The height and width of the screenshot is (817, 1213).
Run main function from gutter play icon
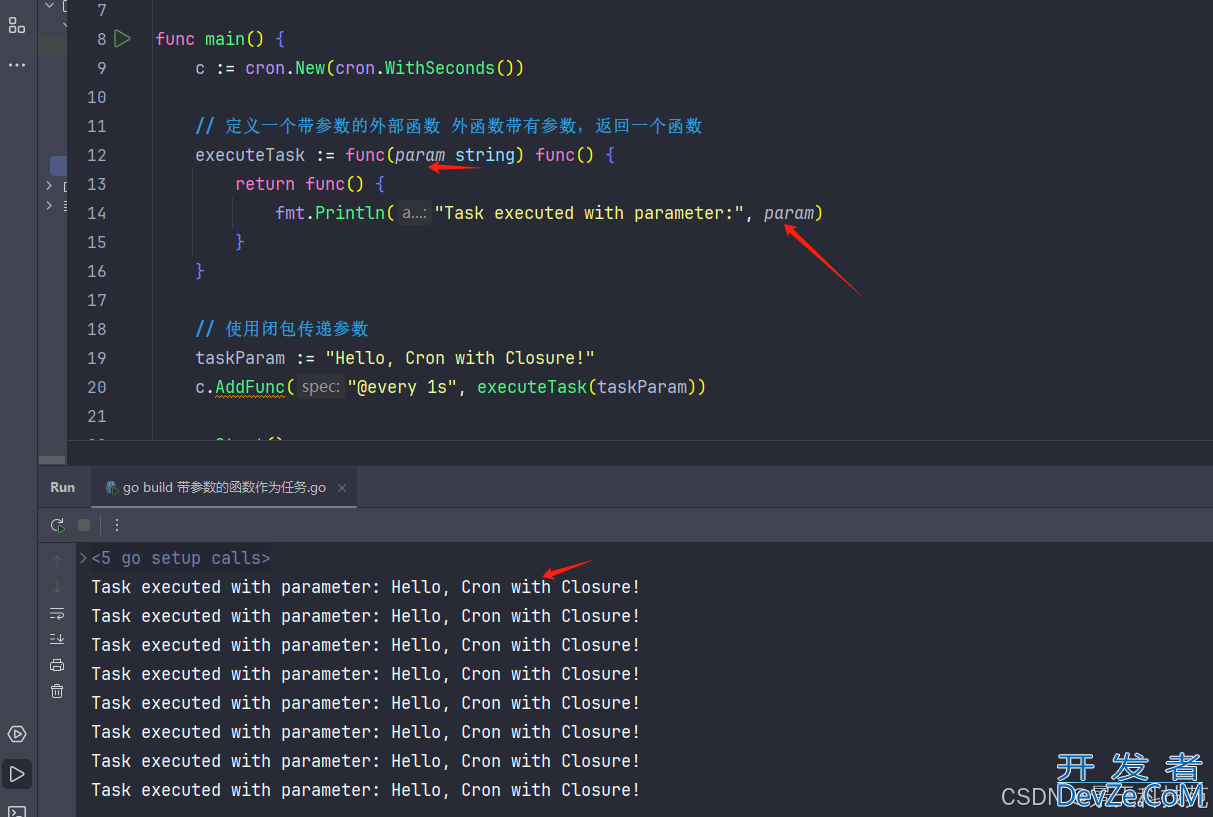click(122, 39)
